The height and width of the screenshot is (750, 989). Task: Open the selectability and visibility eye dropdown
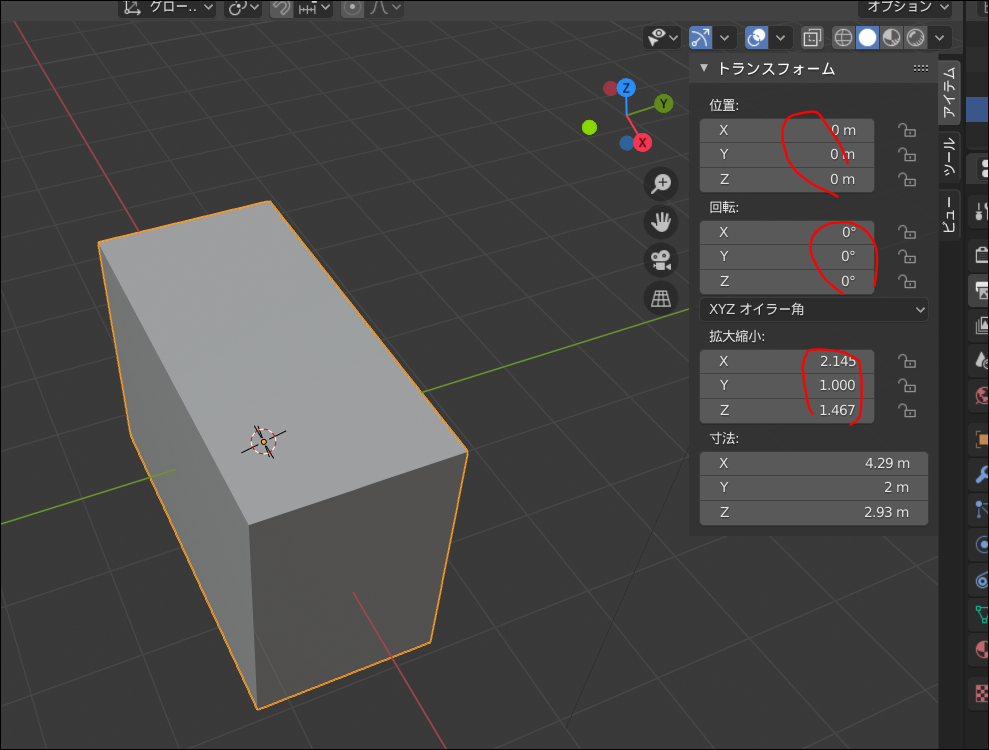(662, 38)
